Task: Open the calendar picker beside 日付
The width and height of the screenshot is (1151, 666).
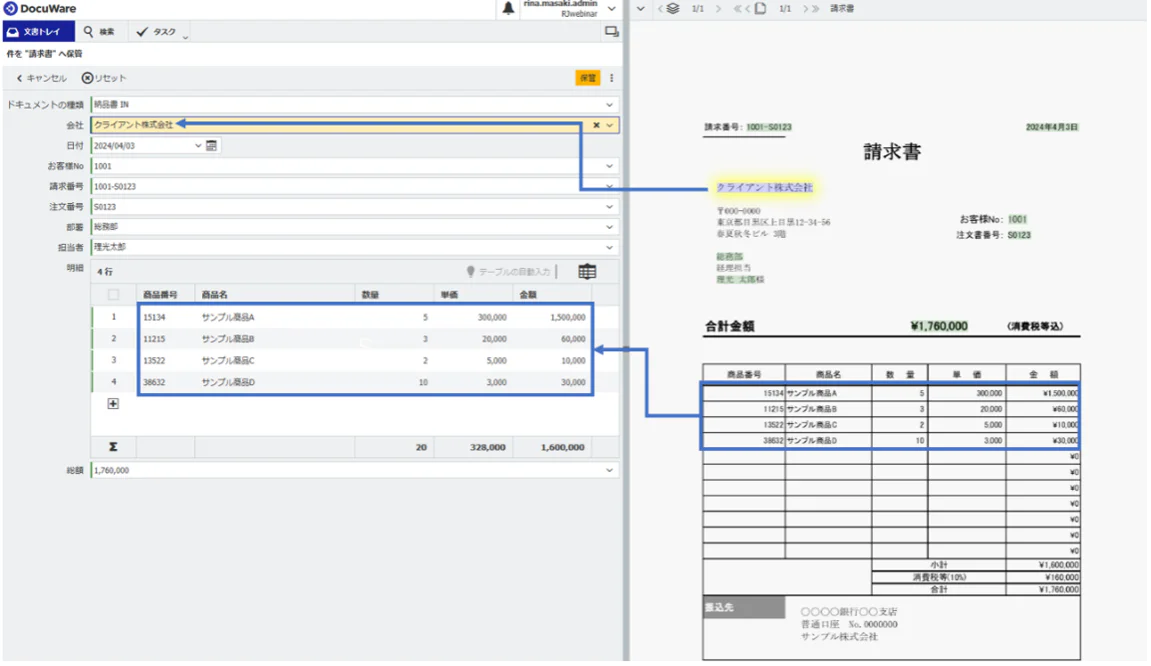Action: [212, 145]
